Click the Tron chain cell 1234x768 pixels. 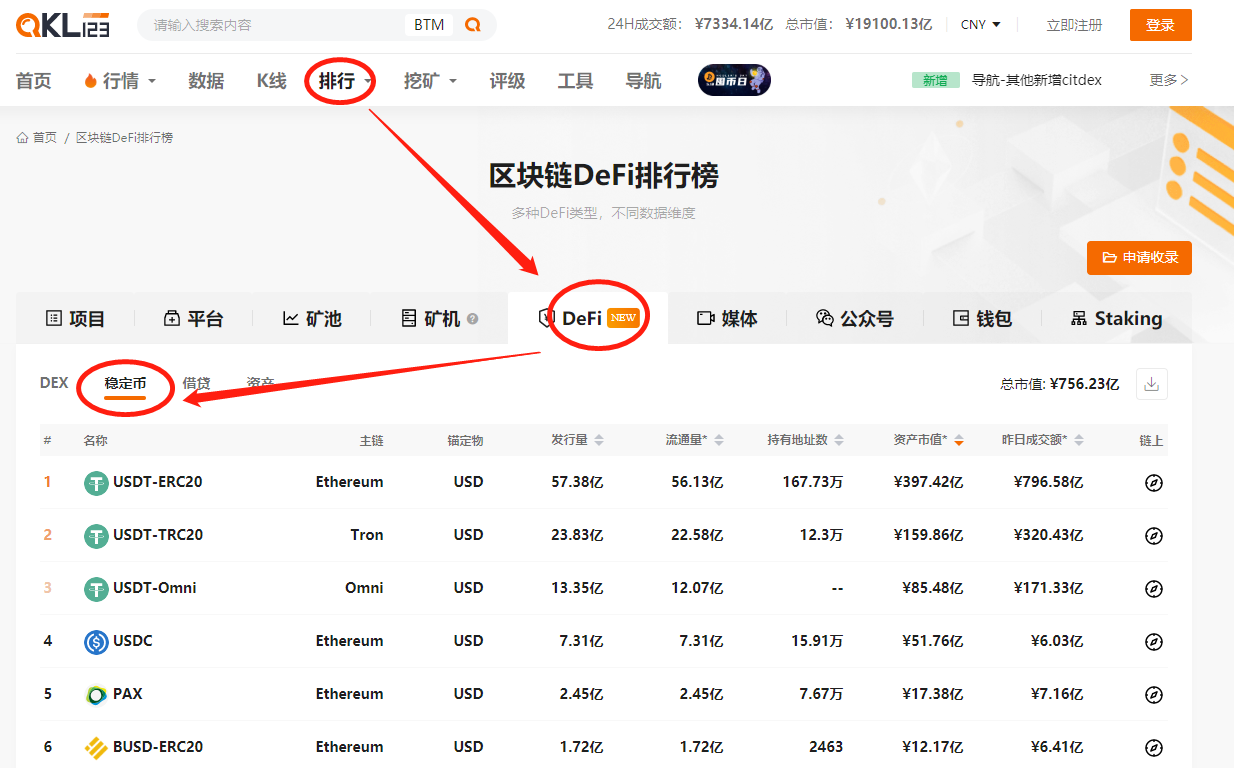[367, 535]
